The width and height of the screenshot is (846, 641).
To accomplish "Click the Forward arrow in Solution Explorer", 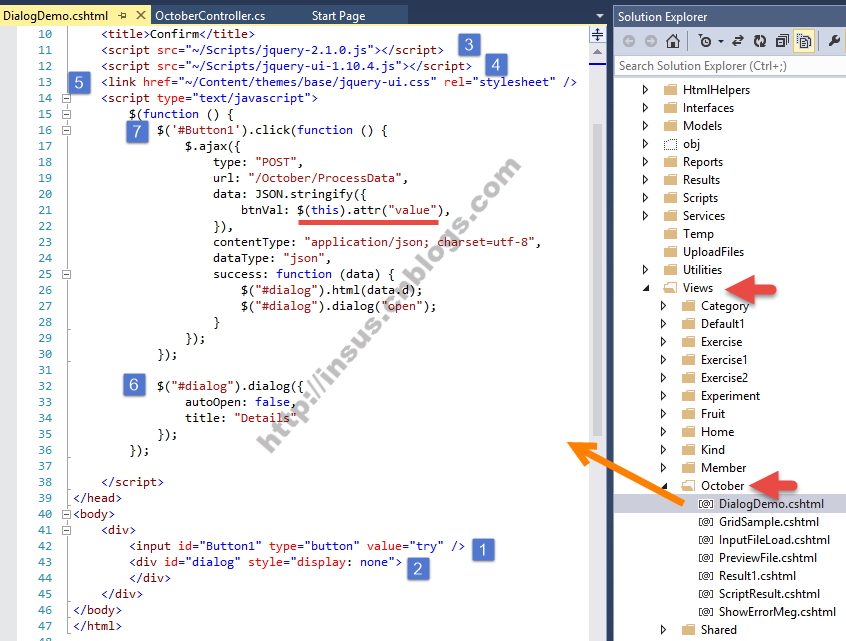I will 651,41.
